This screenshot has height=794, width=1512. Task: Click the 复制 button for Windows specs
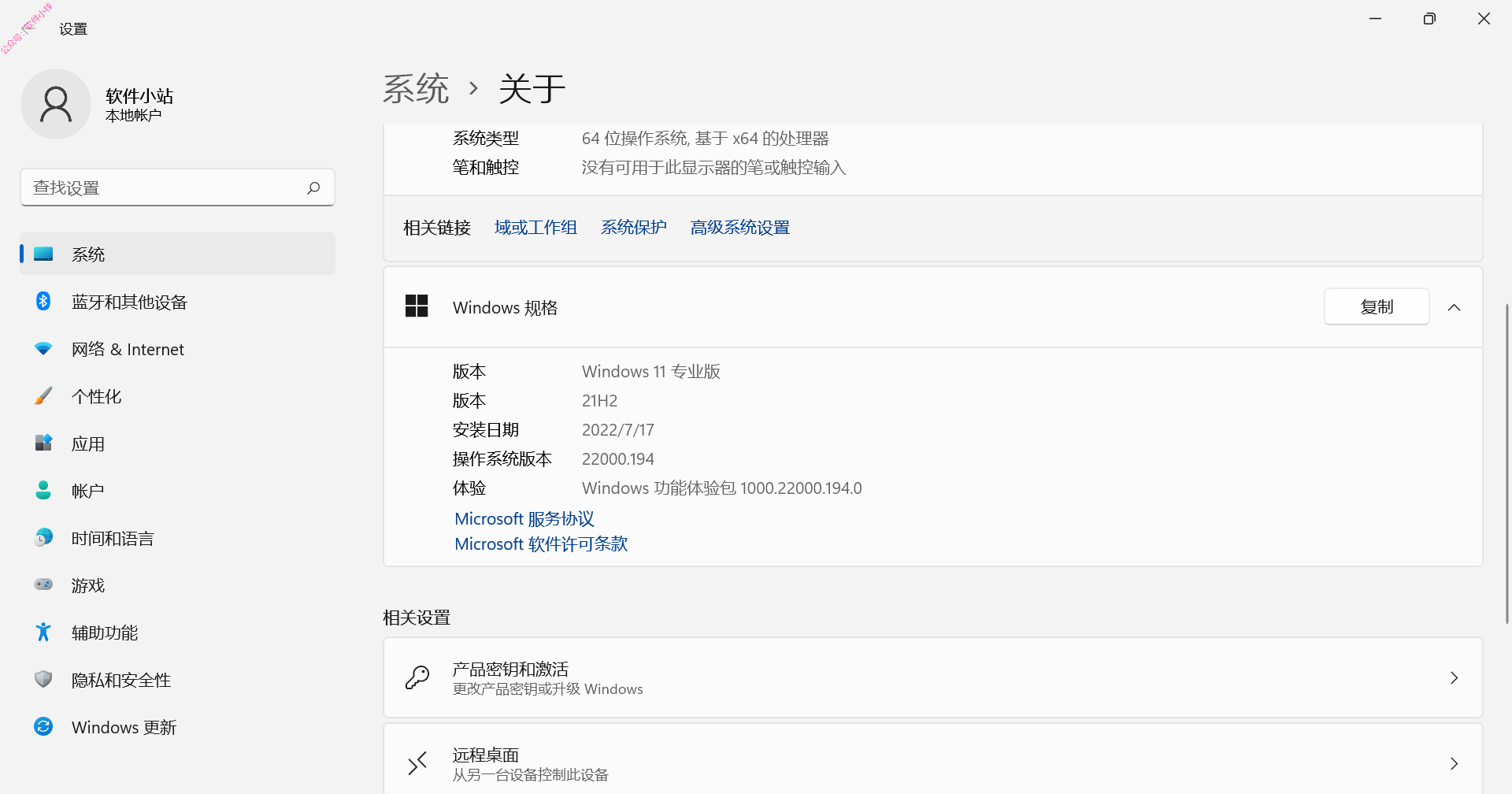pyautogui.click(x=1377, y=306)
